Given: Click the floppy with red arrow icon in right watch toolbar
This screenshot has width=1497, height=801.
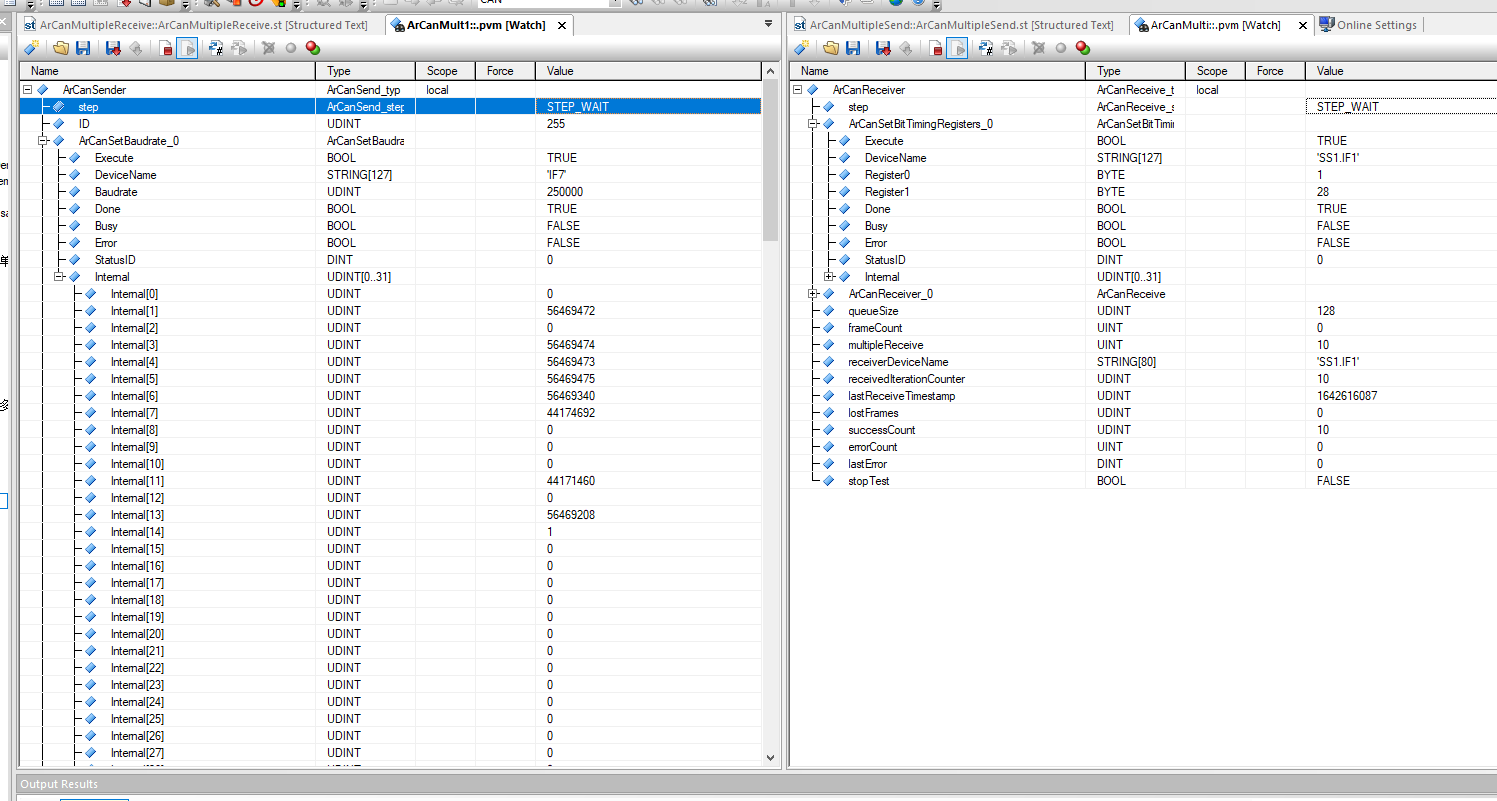Looking at the screenshot, I should [883, 47].
